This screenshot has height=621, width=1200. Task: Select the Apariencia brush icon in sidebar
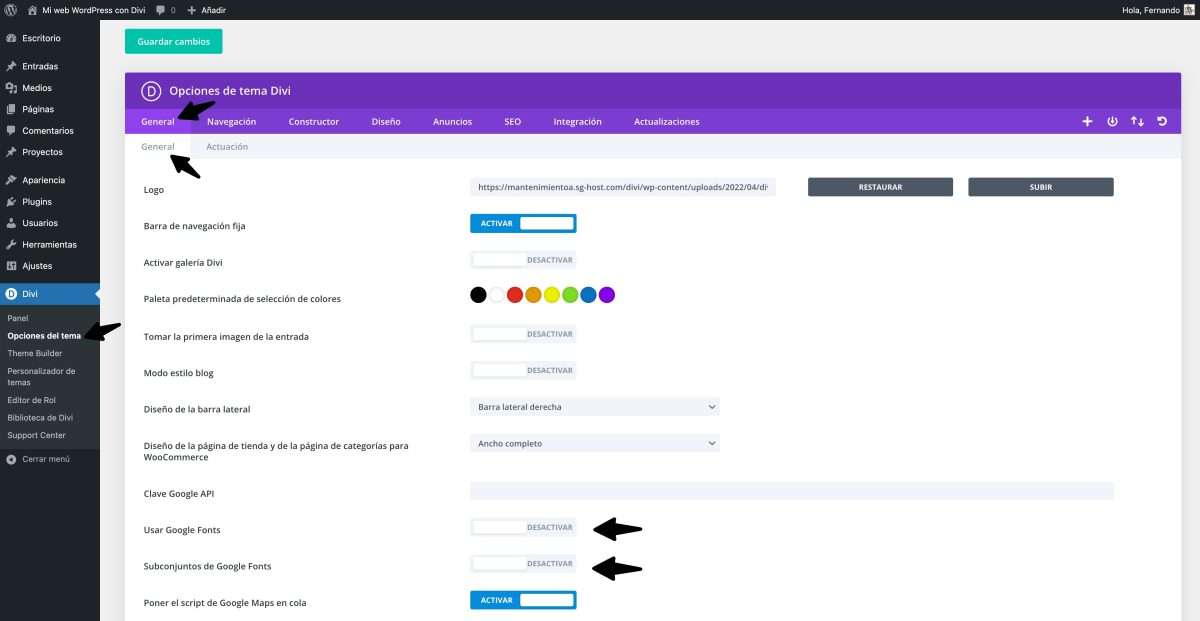(x=11, y=180)
